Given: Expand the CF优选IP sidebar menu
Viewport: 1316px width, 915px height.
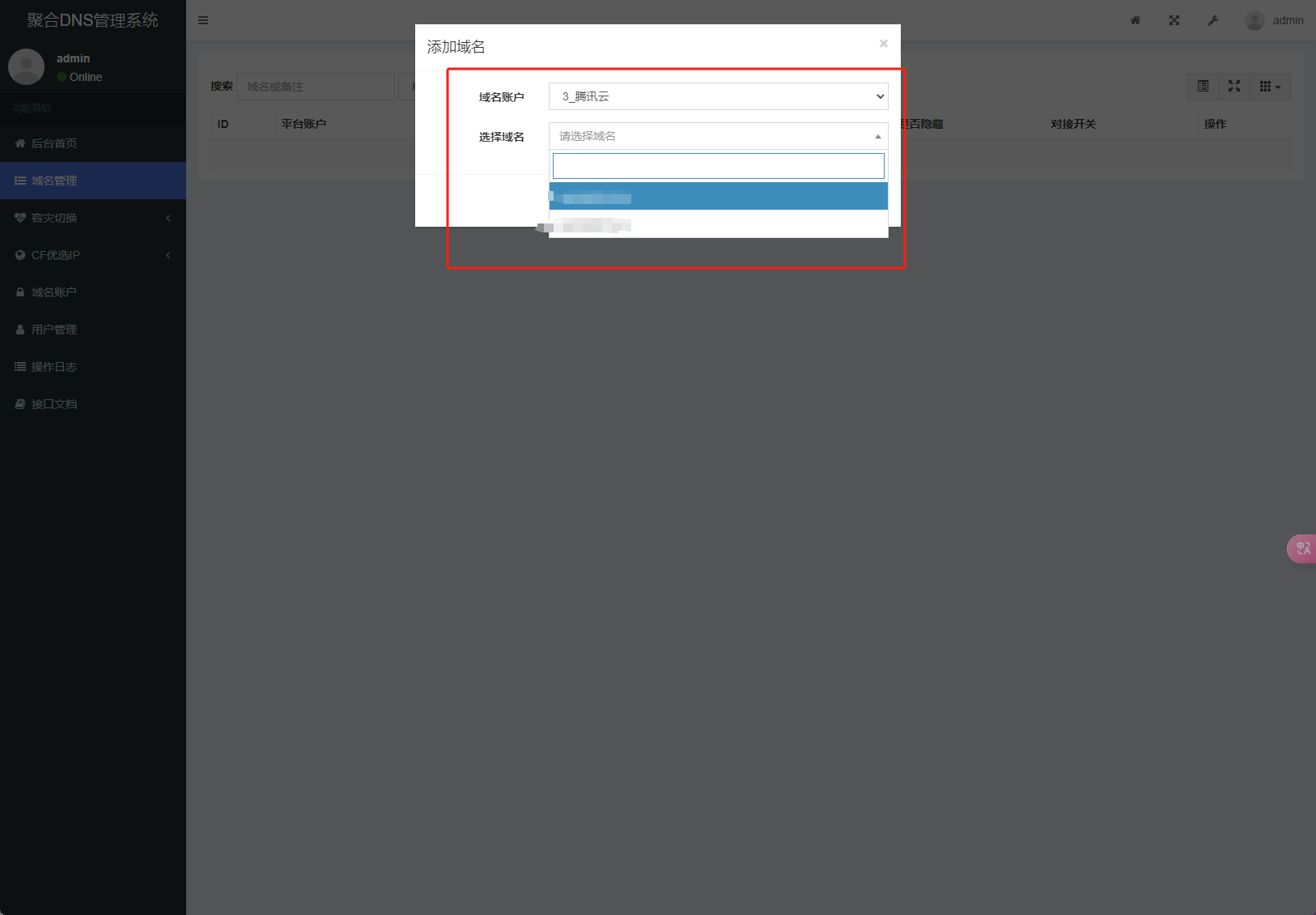Looking at the screenshot, I should pos(93,255).
